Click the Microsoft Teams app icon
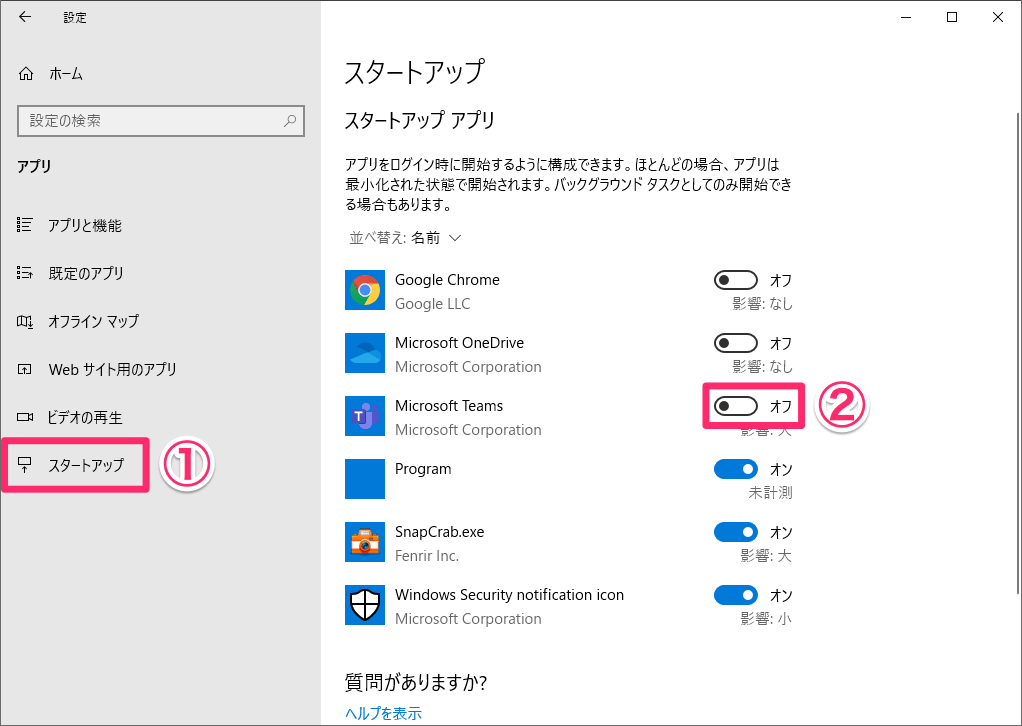Image resolution: width=1022 pixels, height=726 pixels. coord(364,416)
